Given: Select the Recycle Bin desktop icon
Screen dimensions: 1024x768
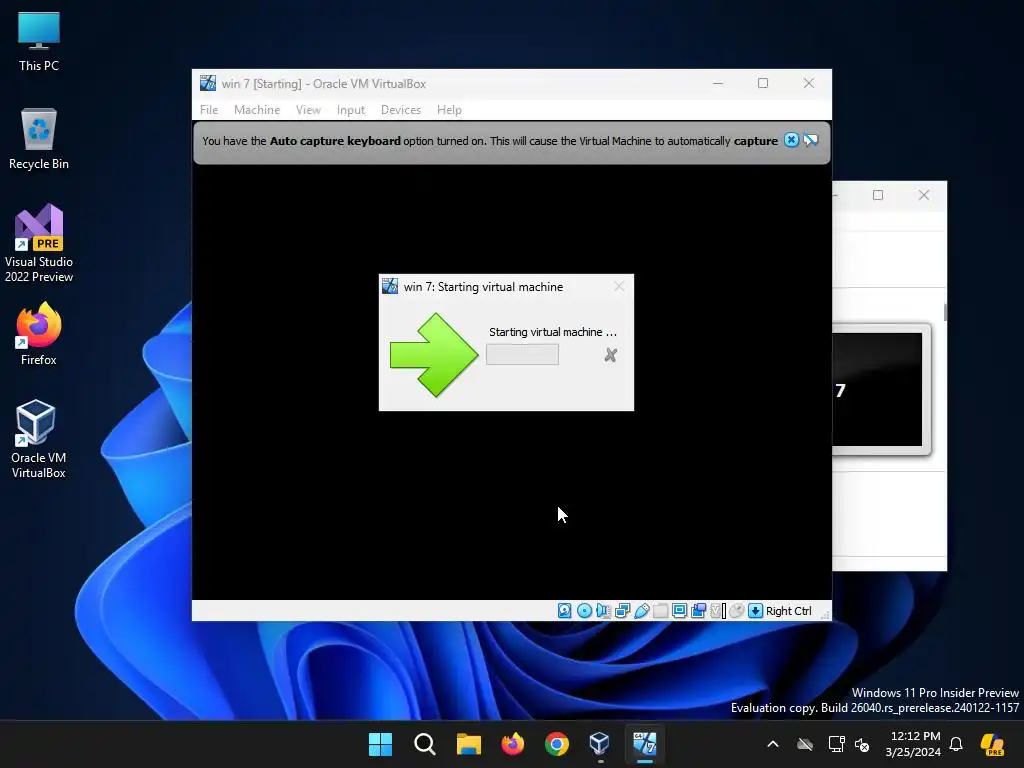Looking at the screenshot, I should click(x=39, y=139).
